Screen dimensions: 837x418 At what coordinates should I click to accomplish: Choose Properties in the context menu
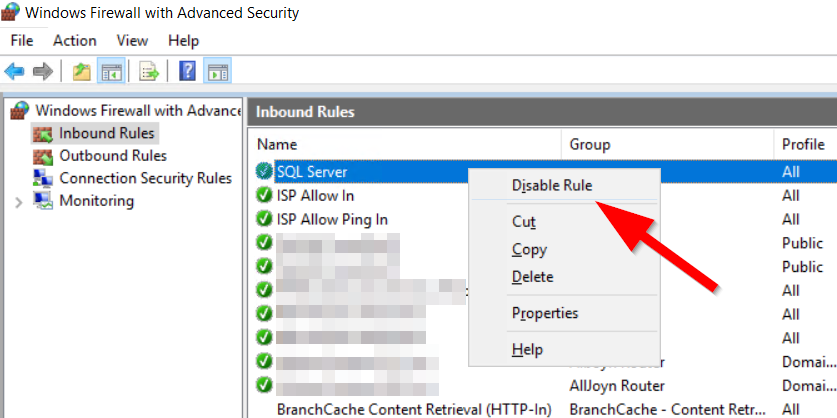[x=545, y=313]
